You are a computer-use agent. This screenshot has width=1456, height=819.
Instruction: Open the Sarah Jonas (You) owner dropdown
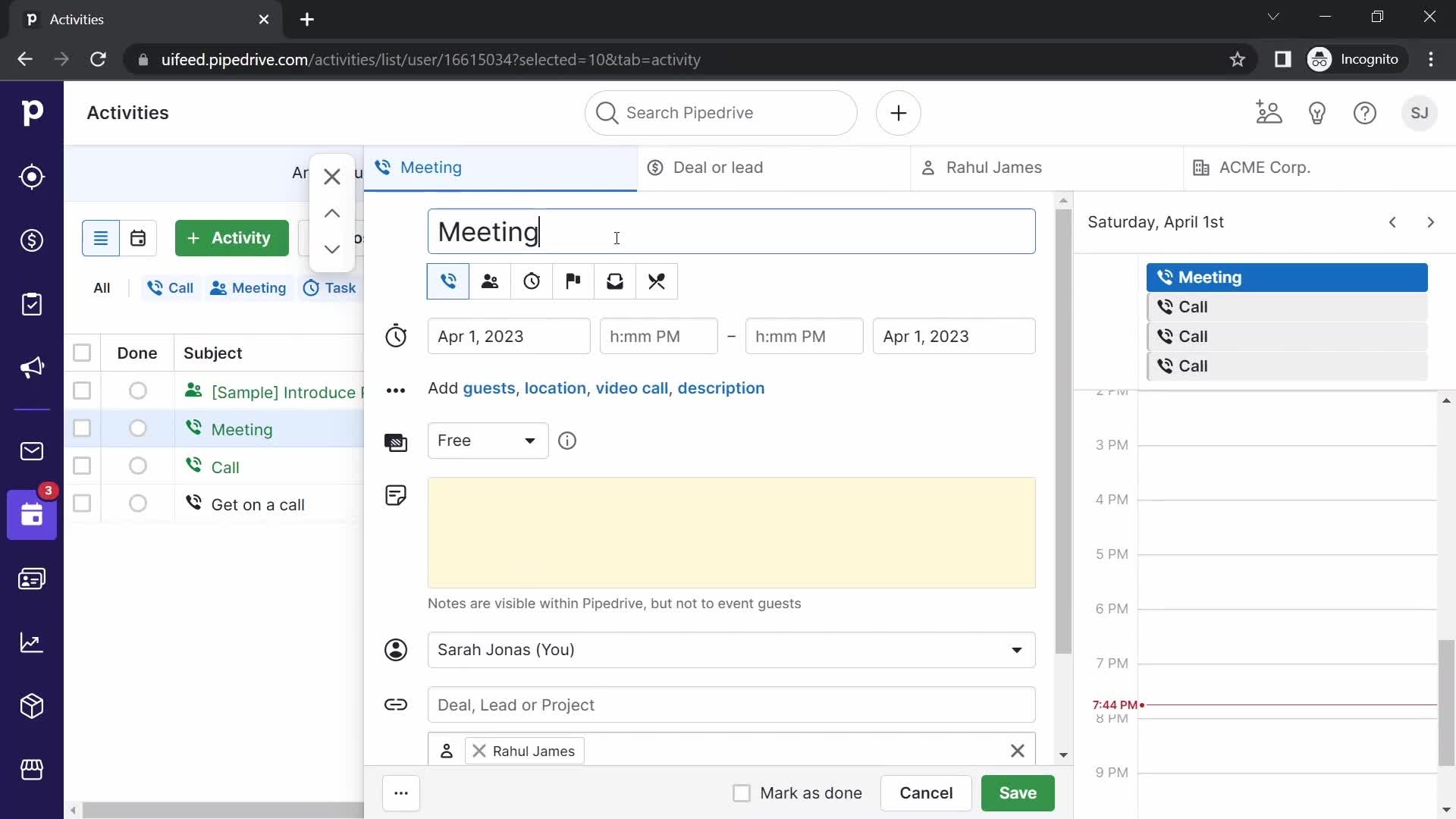tap(731, 650)
